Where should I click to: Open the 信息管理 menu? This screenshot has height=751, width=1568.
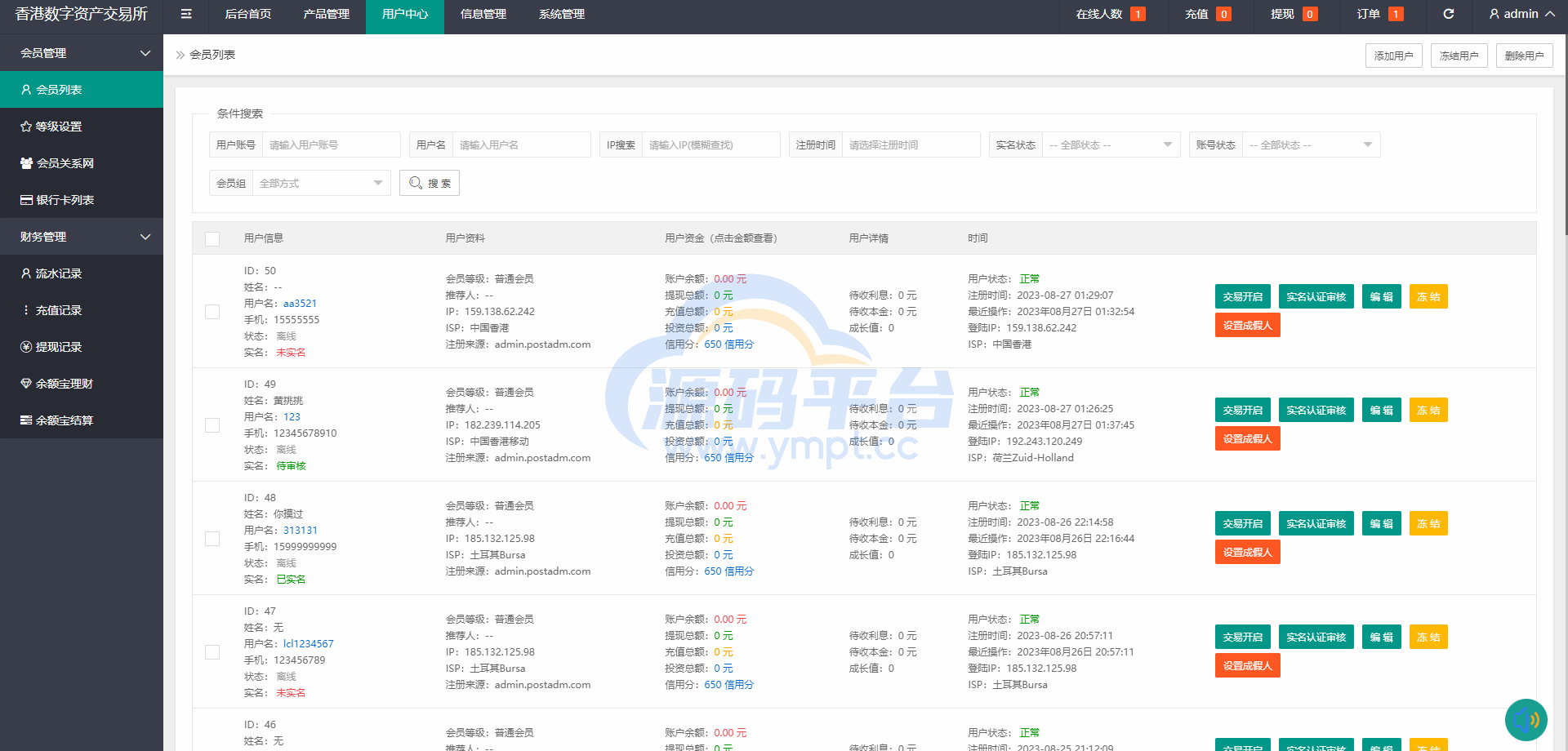[x=483, y=14]
